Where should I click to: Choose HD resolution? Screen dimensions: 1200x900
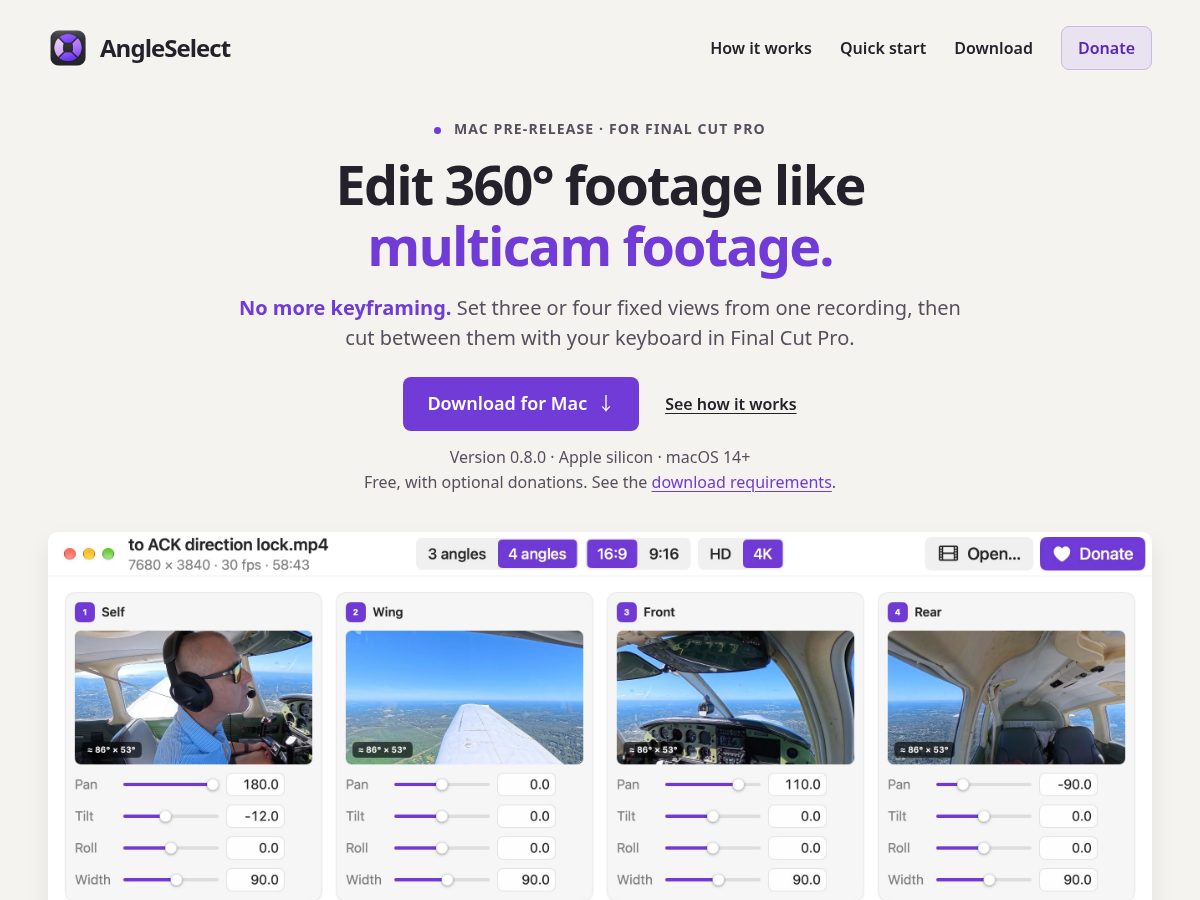[720, 554]
